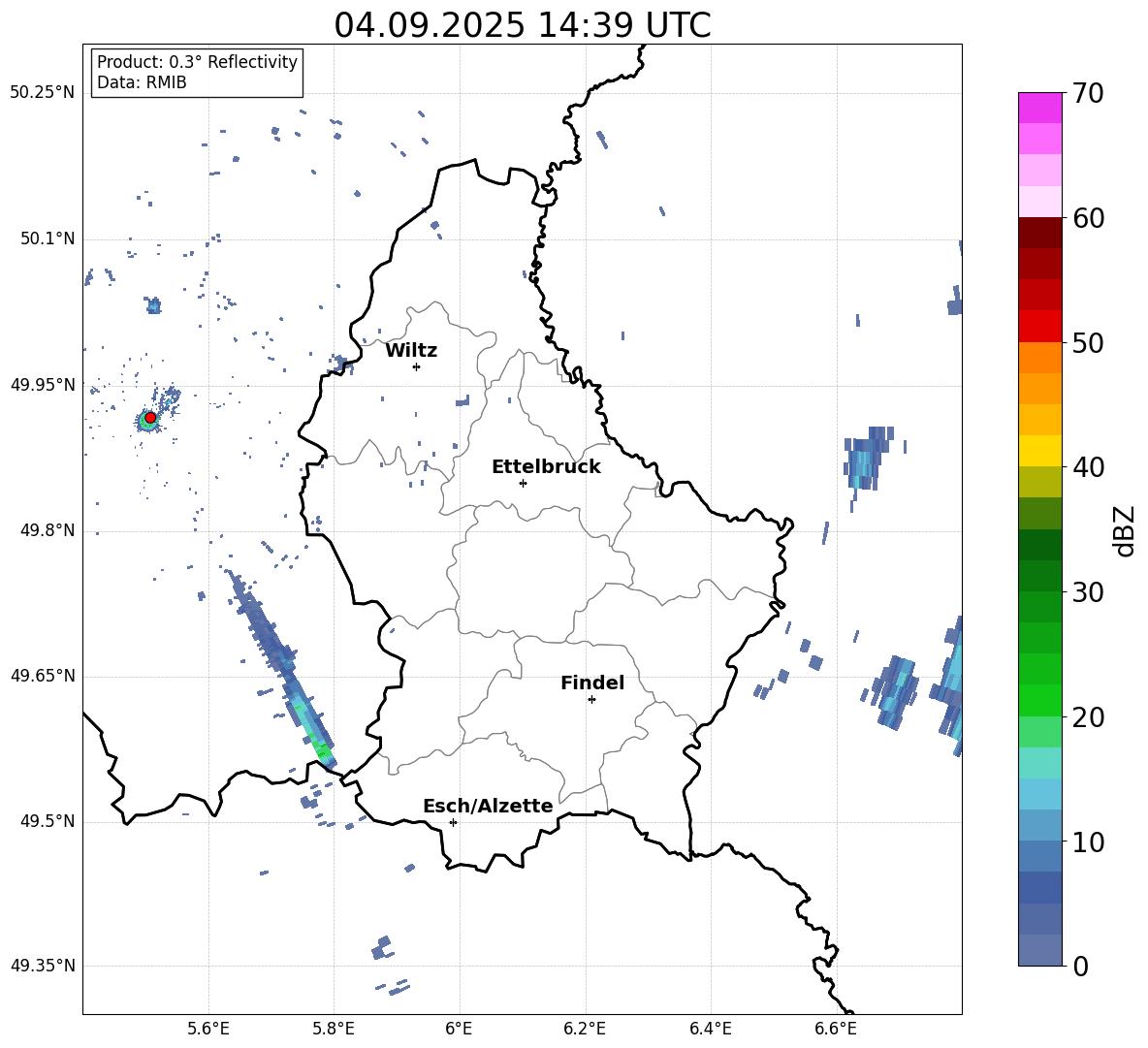
Task: Click the yellow colorbar segment above 40
Action: [1039, 451]
